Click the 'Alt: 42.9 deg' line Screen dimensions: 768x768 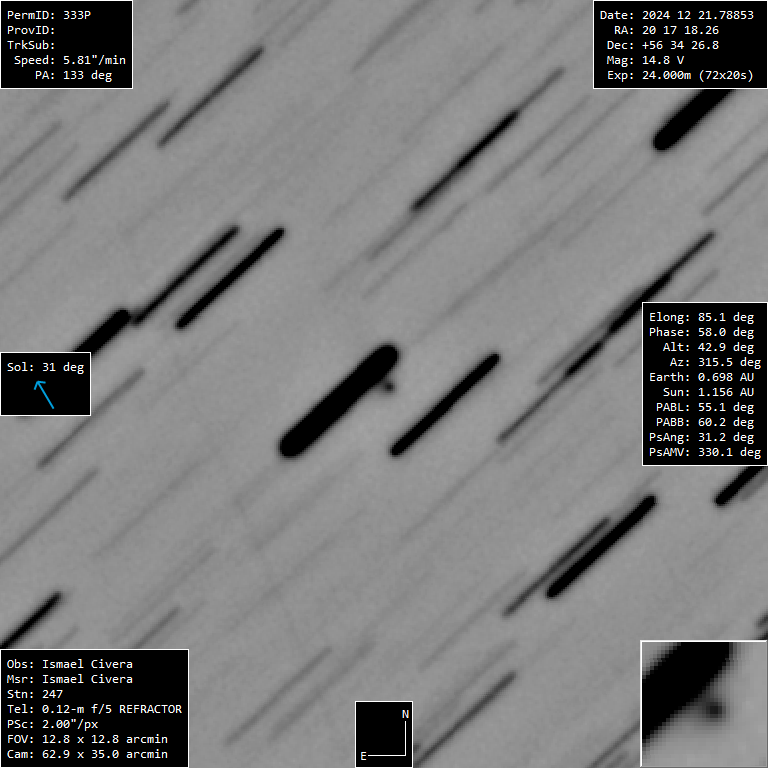point(708,347)
